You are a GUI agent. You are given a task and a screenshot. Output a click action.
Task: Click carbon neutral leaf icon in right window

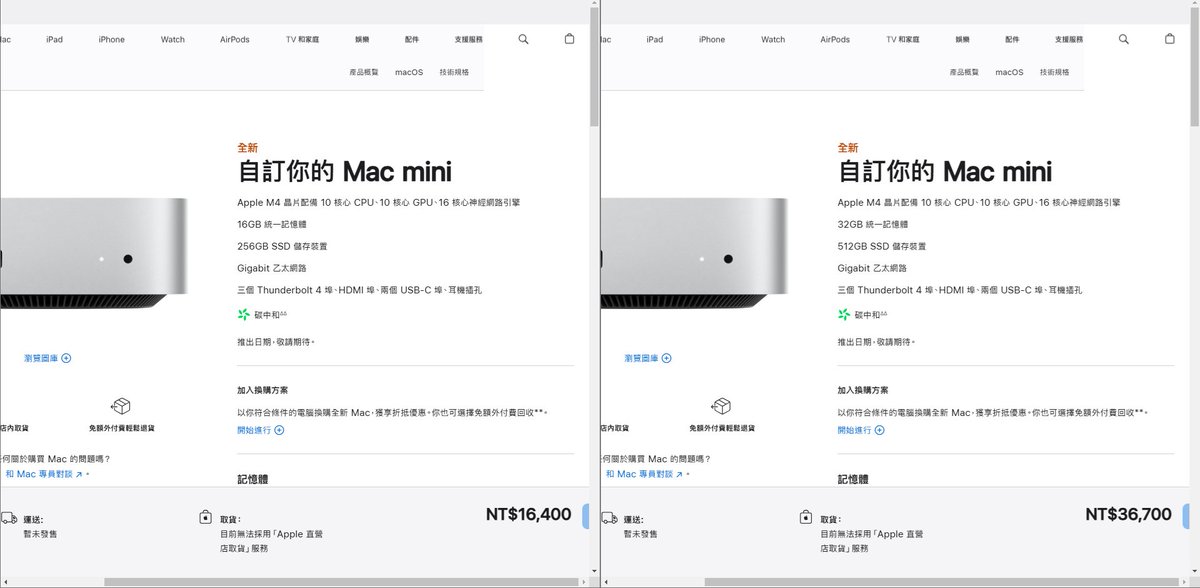843,314
